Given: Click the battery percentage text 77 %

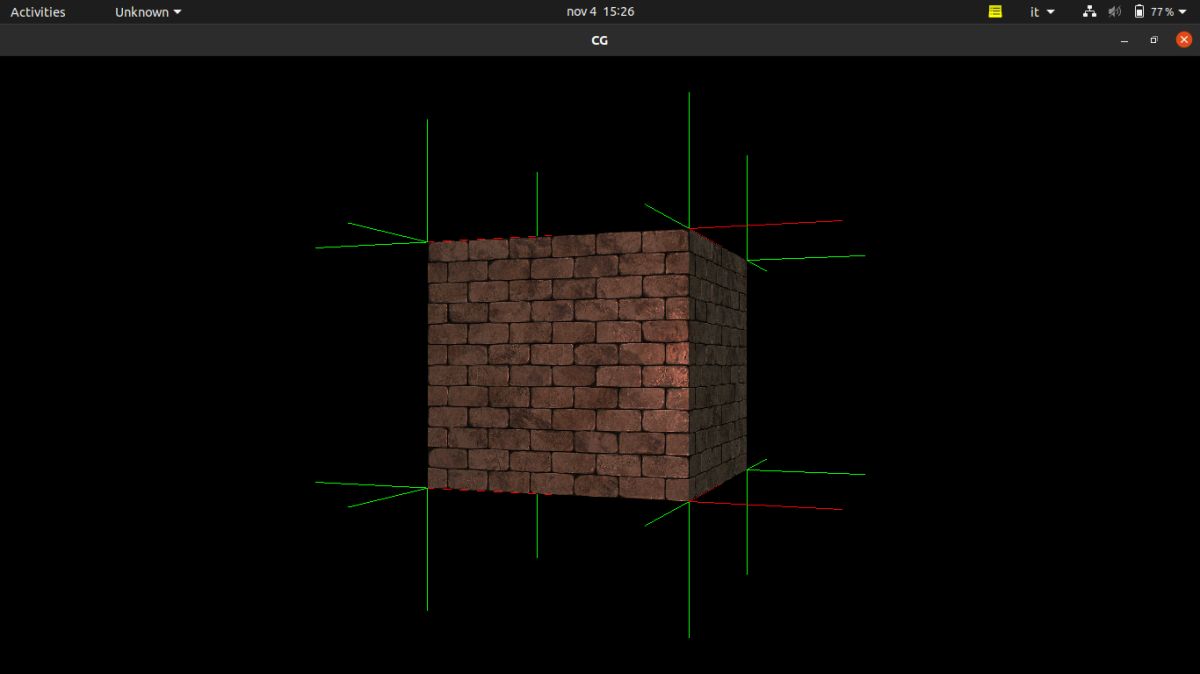Looking at the screenshot, I should (x=1162, y=12).
